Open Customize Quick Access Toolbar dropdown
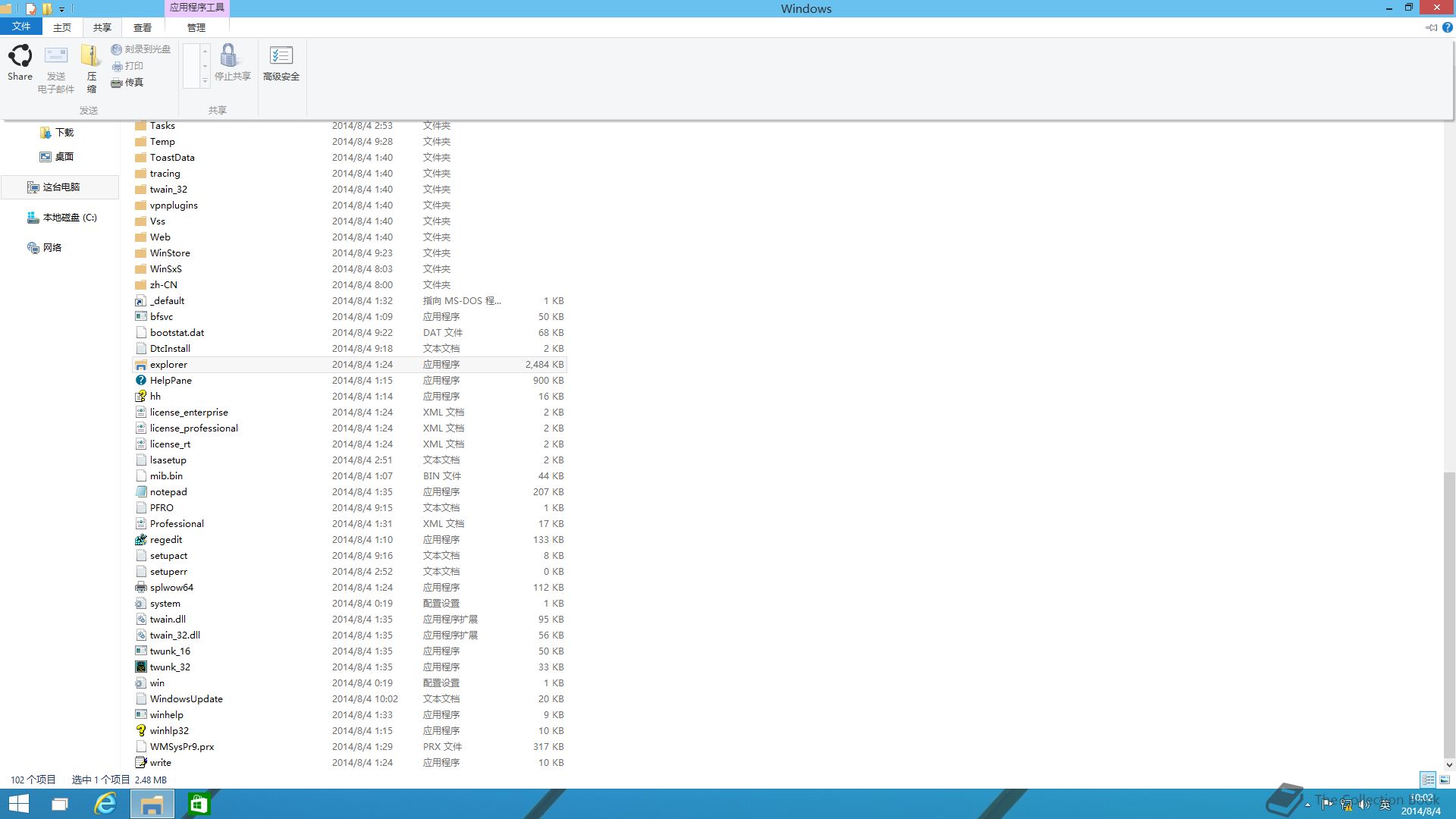The height and width of the screenshot is (819, 1456). point(61,9)
